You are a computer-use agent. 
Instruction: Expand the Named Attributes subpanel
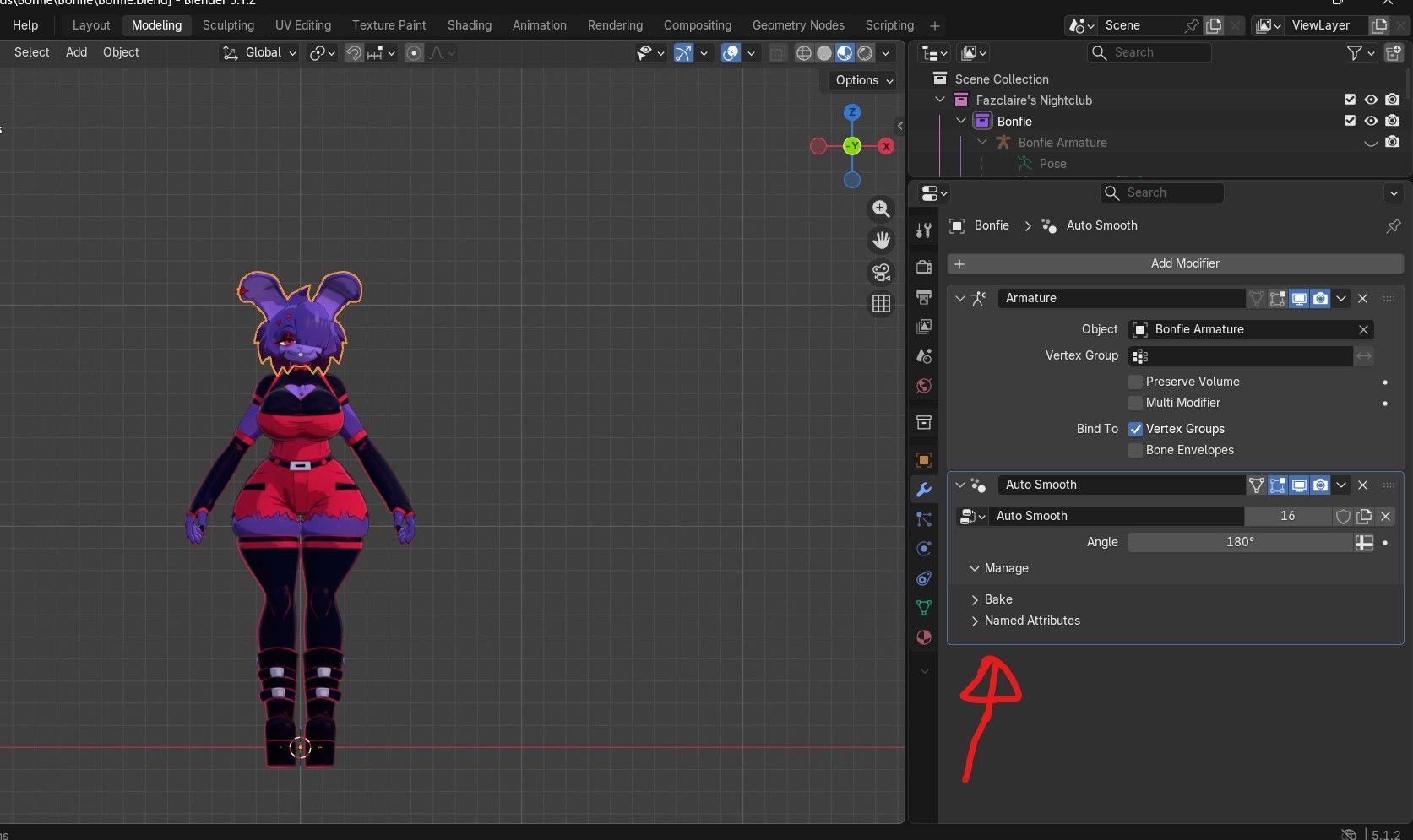(x=975, y=621)
